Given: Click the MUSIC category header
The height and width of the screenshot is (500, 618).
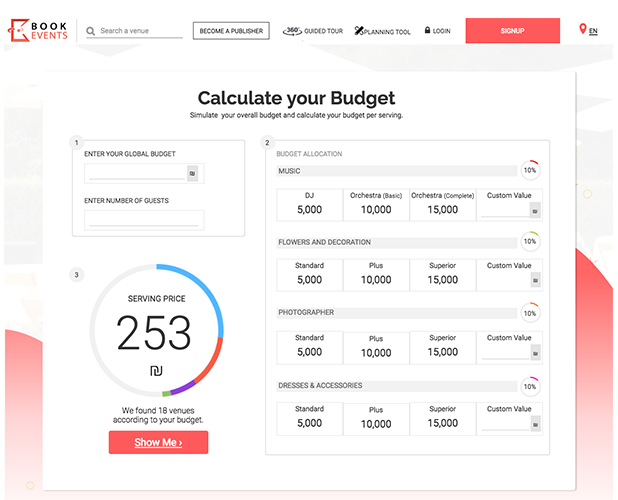Looking at the screenshot, I should [x=396, y=171].
